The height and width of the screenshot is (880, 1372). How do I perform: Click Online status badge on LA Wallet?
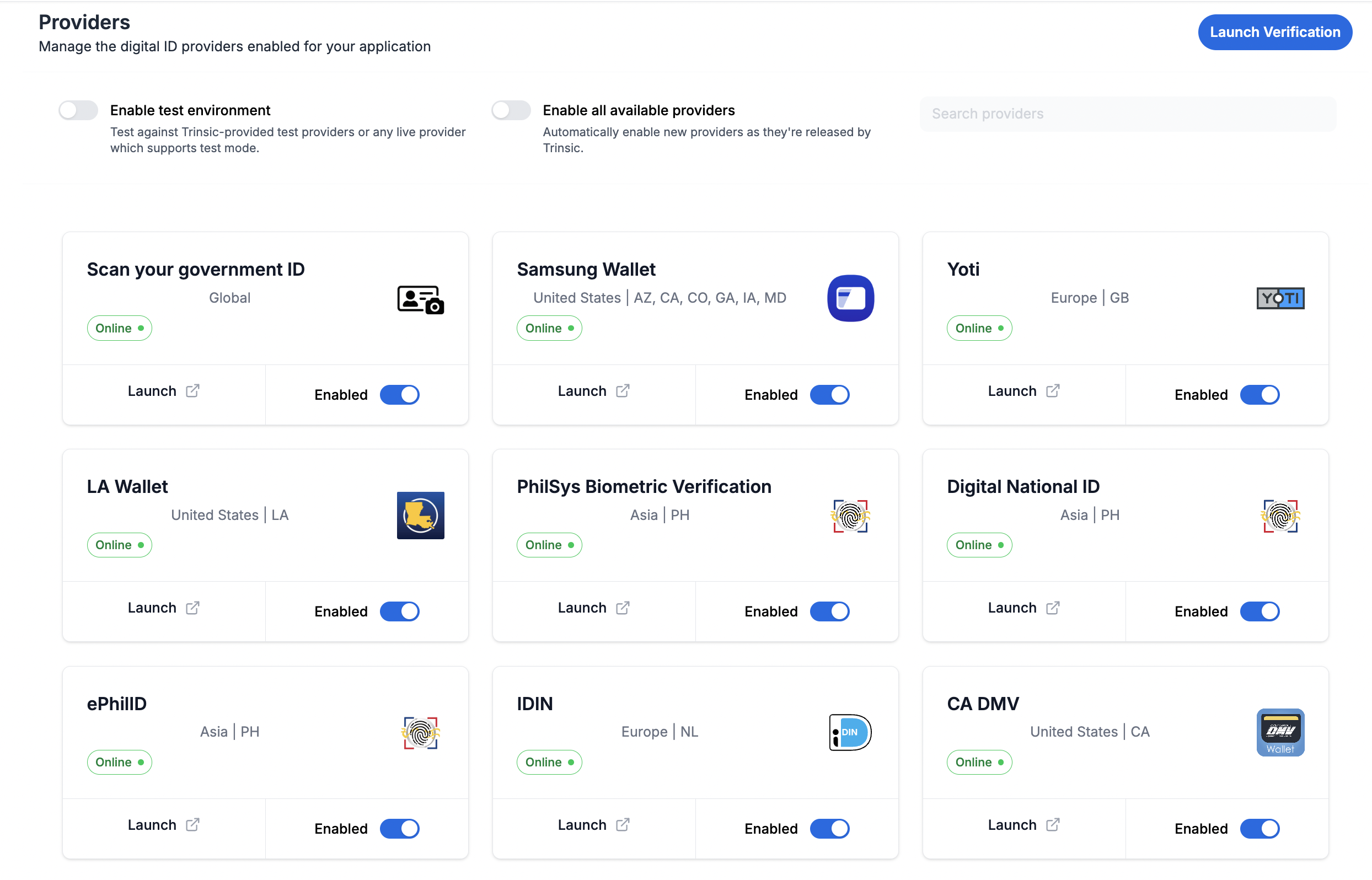pyautogui.click(x=120, y=545)
